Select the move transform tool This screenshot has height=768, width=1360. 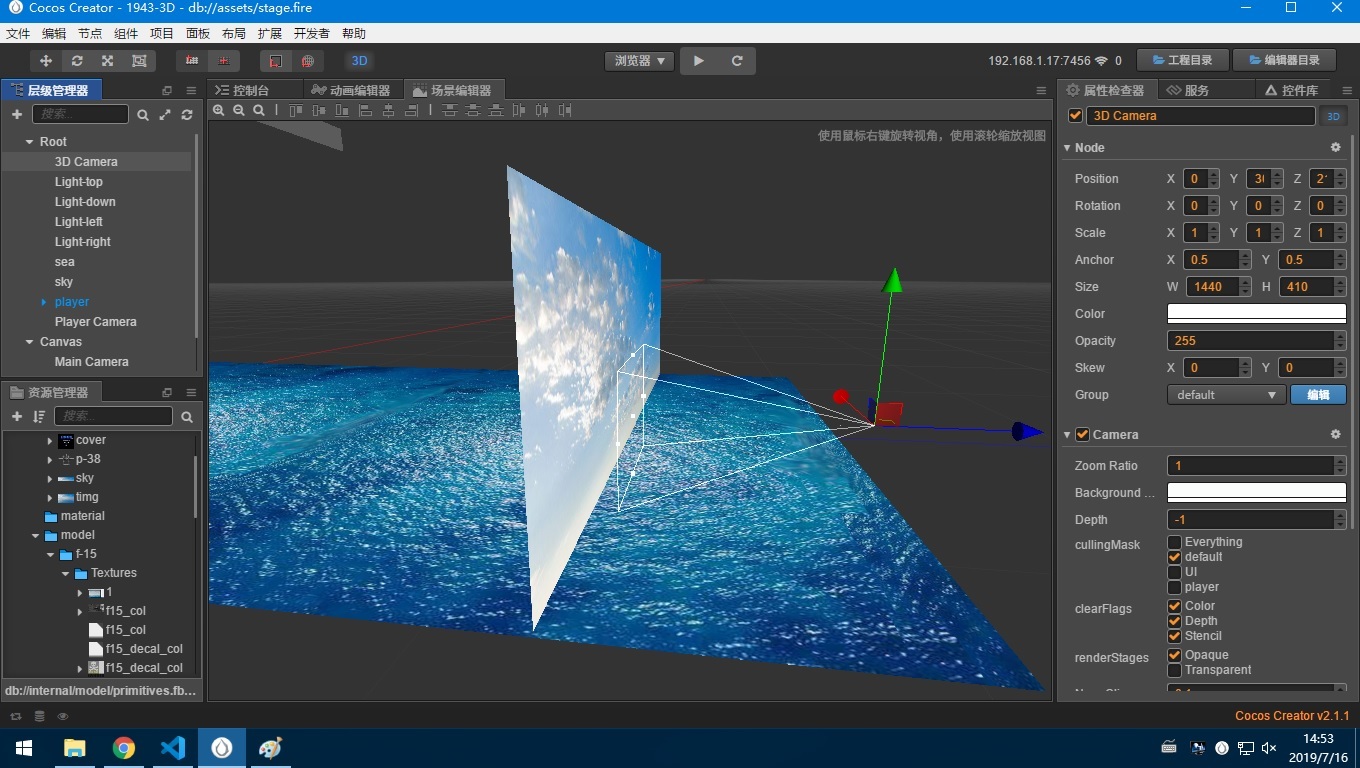46,61
